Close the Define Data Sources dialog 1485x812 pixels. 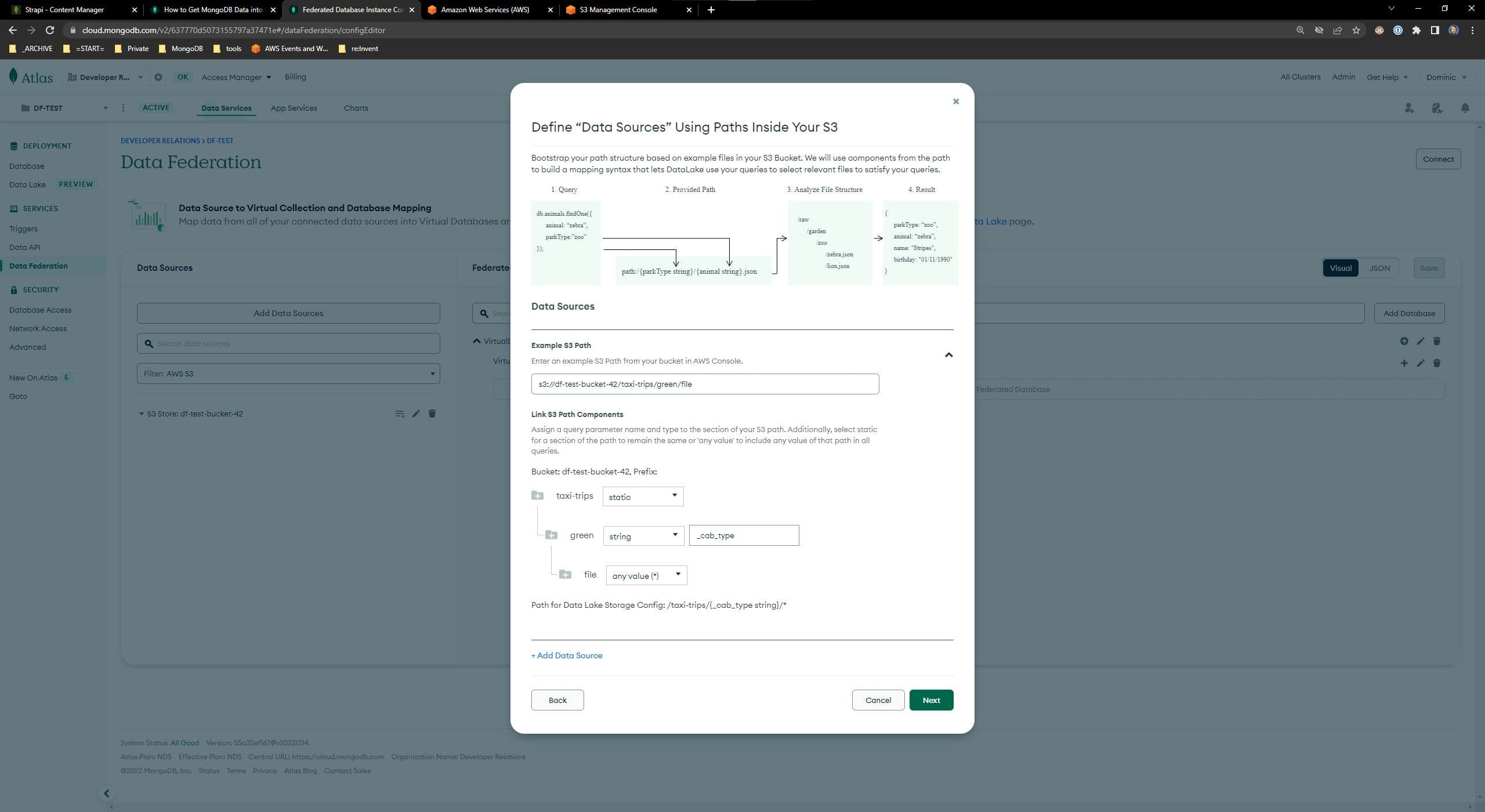point(955,101)
